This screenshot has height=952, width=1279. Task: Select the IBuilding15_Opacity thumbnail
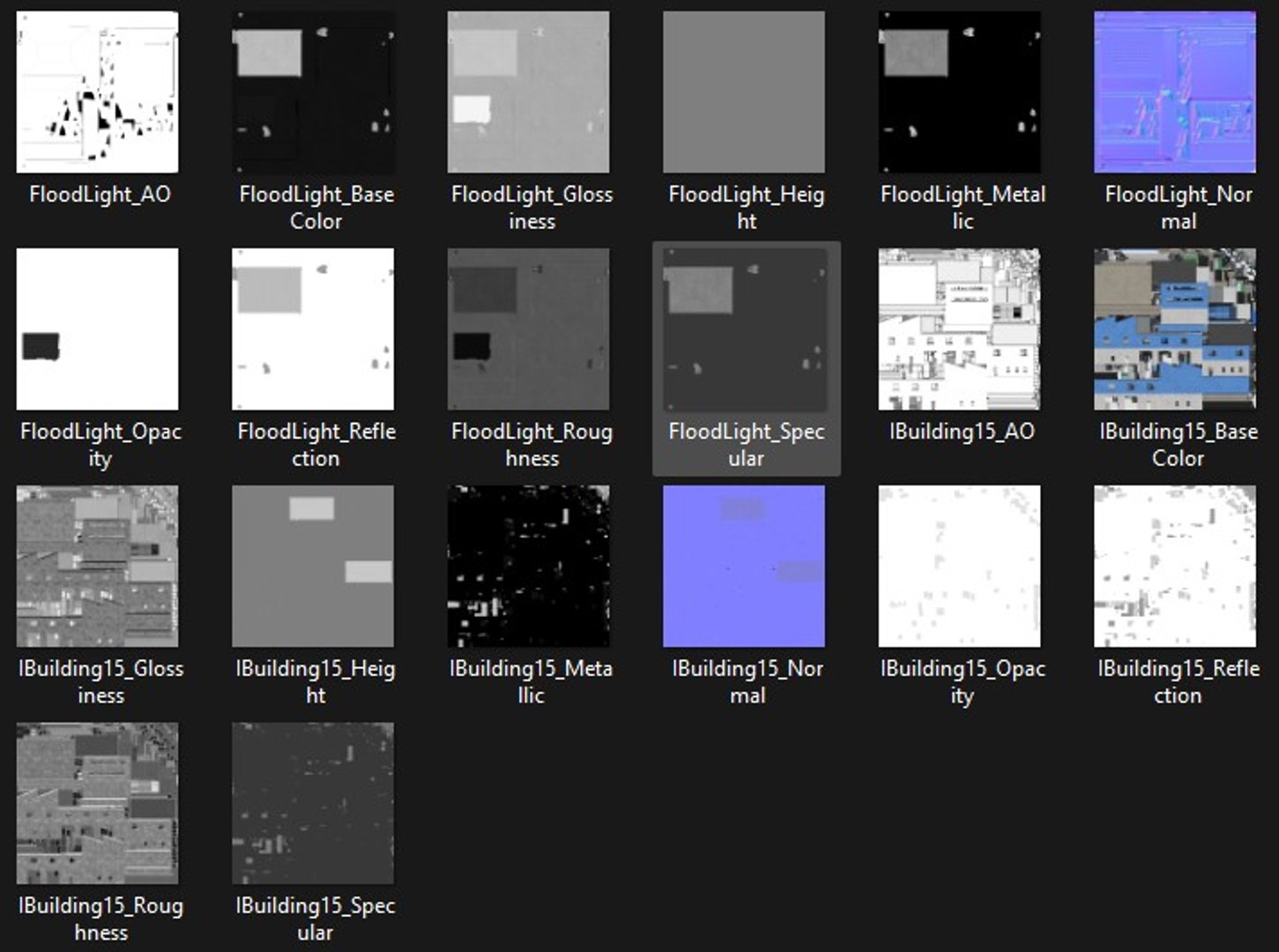coord(959,566)
